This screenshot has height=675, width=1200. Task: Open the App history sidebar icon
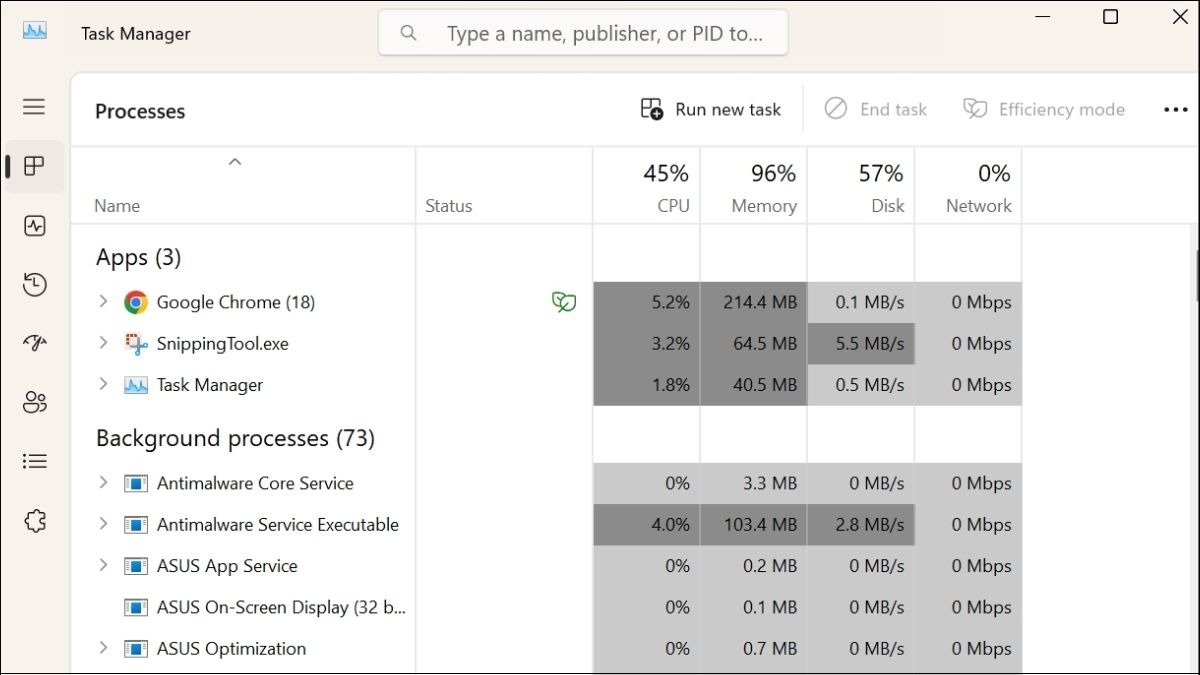35,285
